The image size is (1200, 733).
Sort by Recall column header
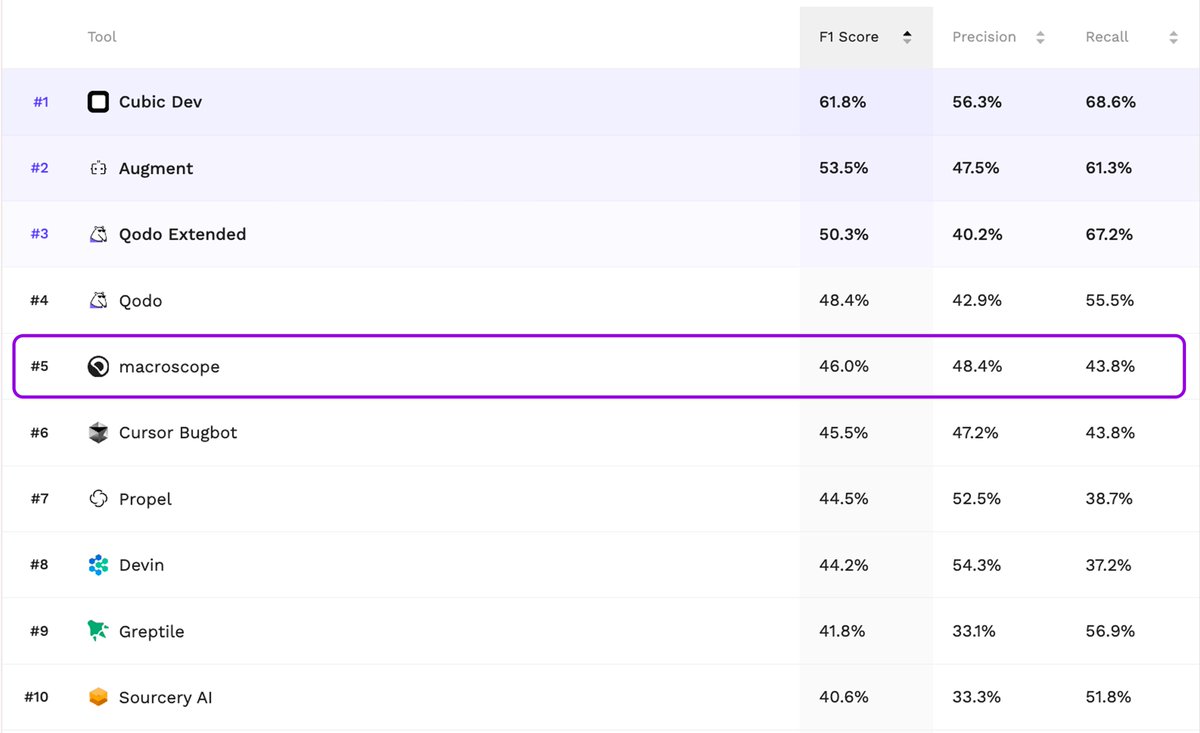point(1132,37)
